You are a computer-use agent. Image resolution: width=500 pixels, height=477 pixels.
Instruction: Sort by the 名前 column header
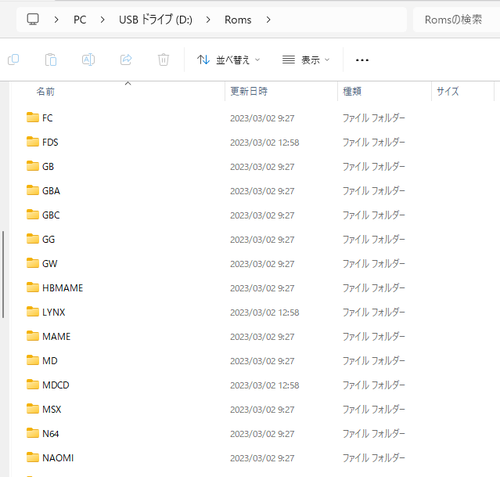[x=45, y=91]
